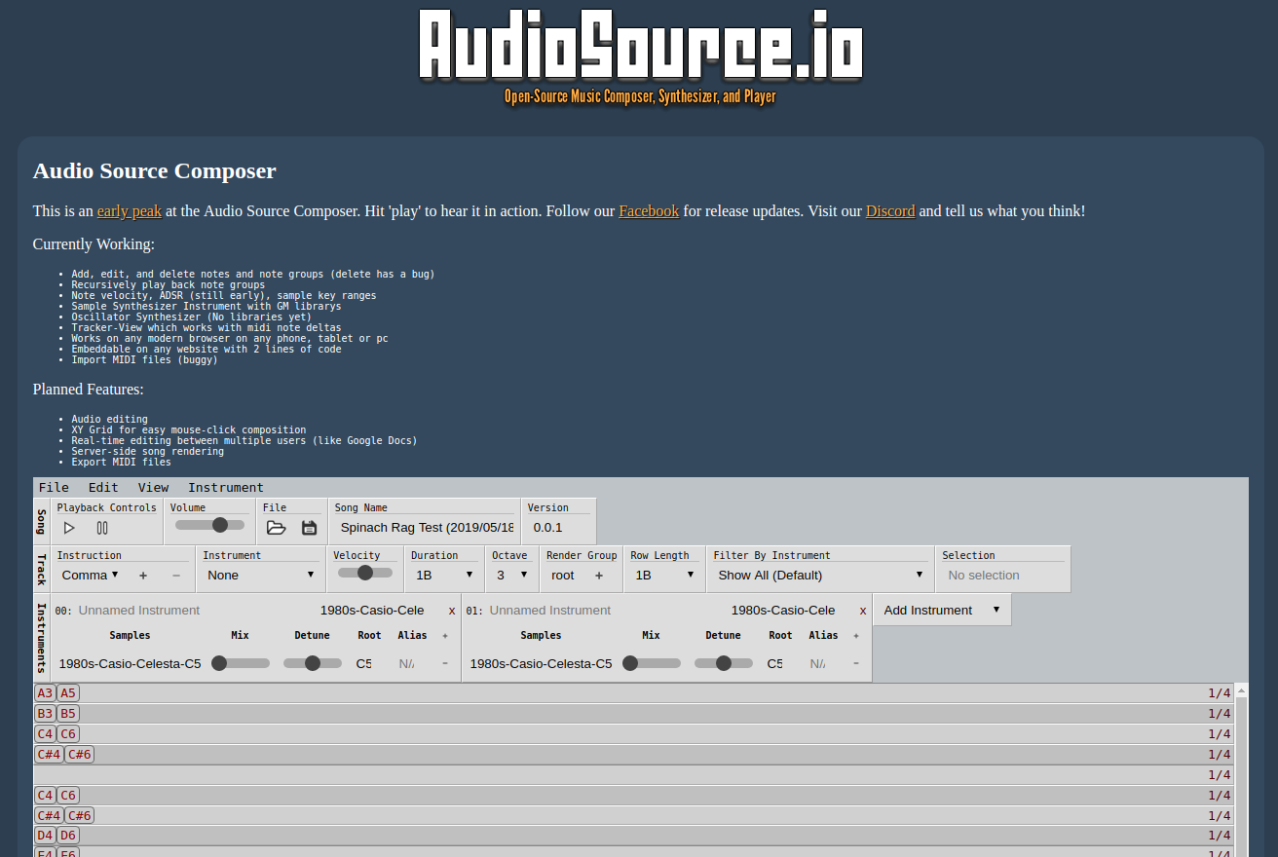Add a note with the Instruction plus icon
Image resolution: width=1278 pixels, height=857 pixels.
pos(143,576)
